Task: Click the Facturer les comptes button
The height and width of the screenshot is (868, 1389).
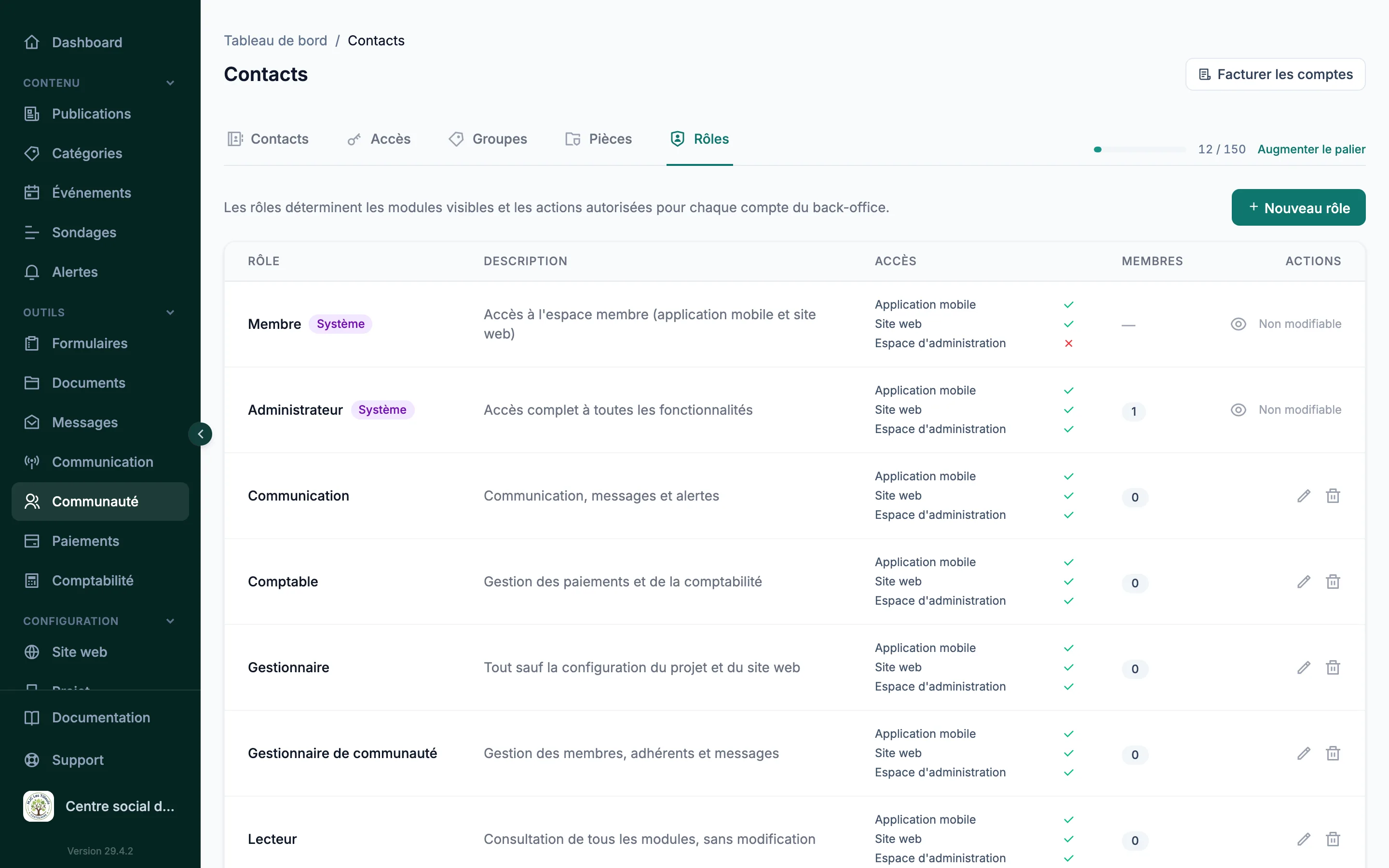Action: click(1275, 74)
